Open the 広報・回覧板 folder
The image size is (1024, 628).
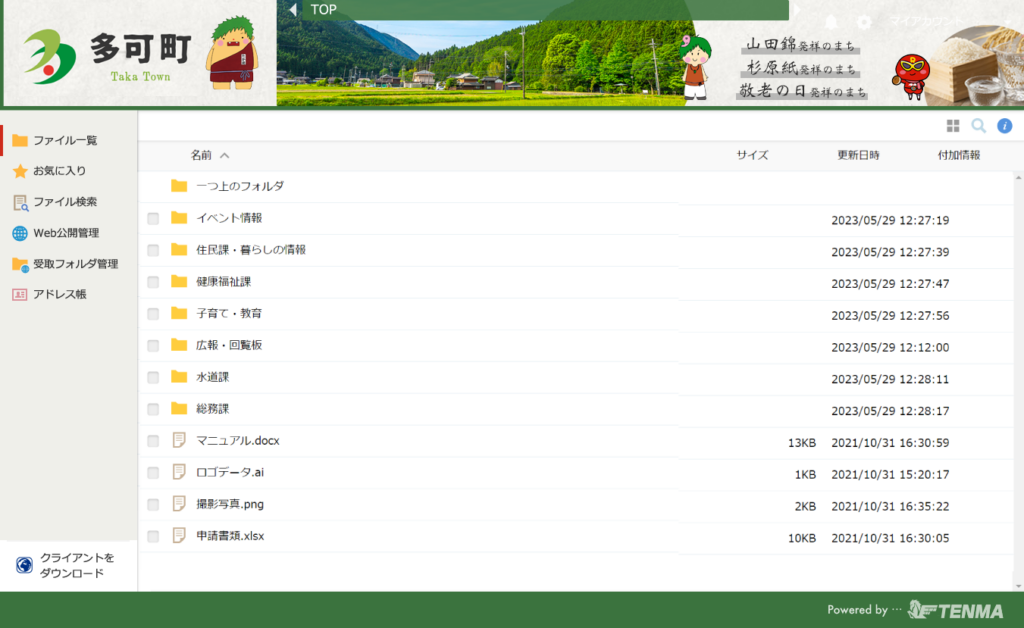coord(229,345)
